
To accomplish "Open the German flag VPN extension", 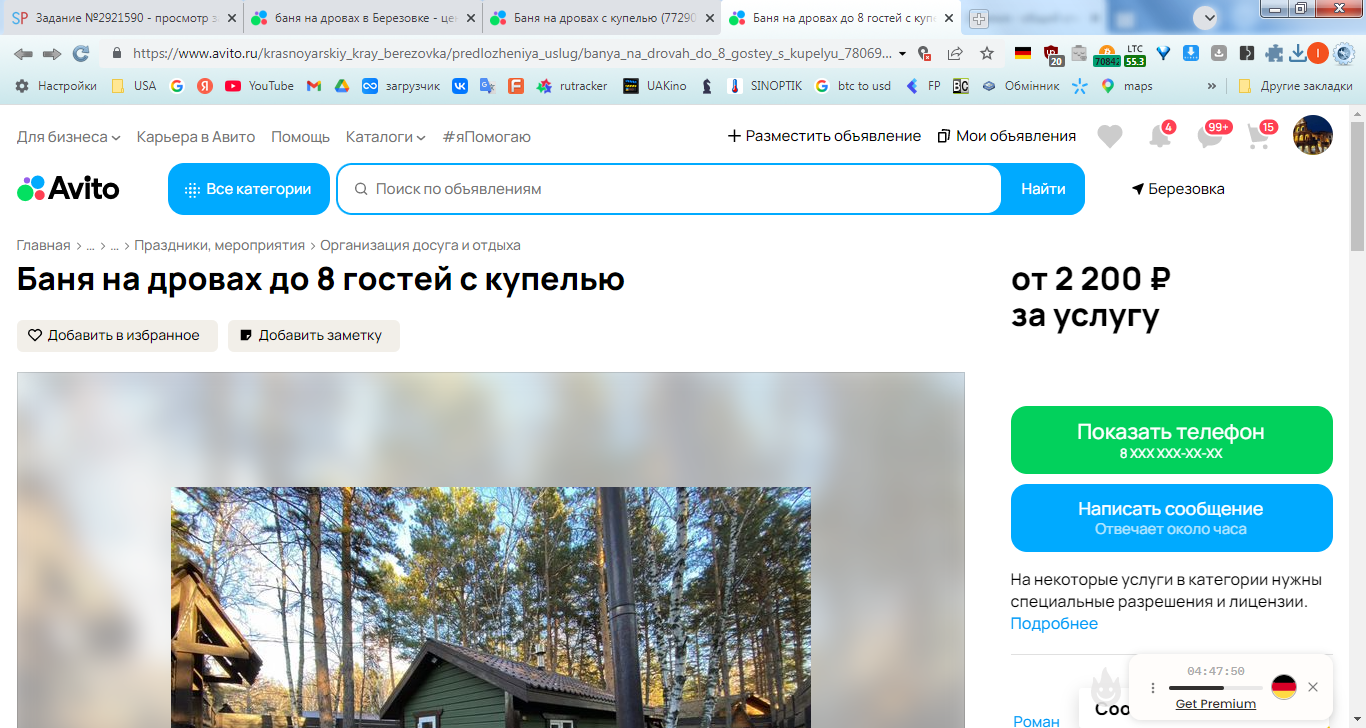I will pos(1022,53).
